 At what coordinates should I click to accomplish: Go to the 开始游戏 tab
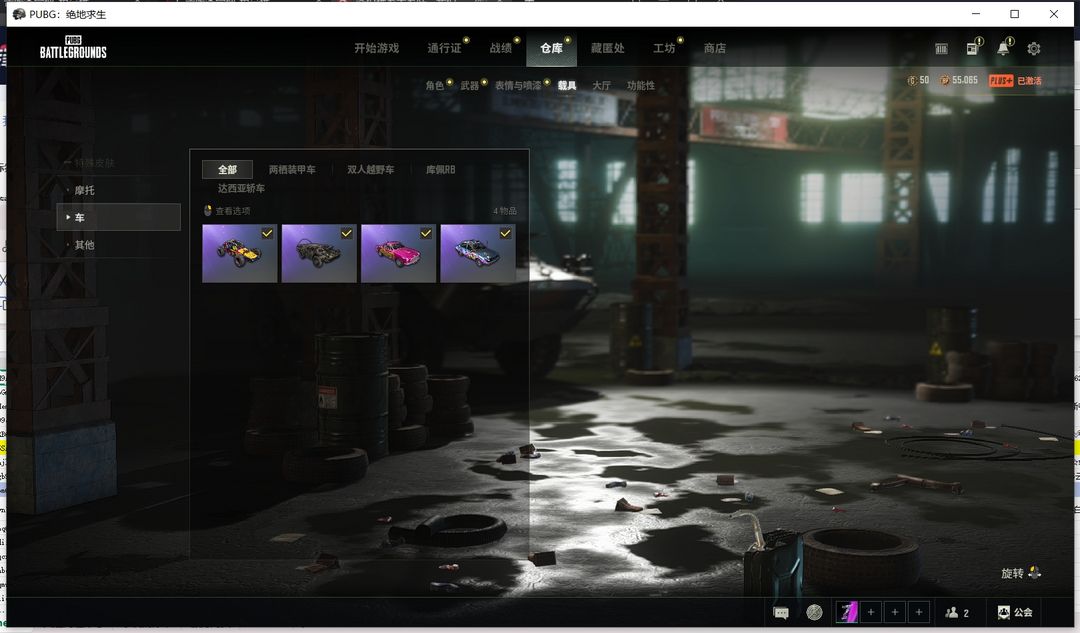click(x=377, y=48)
